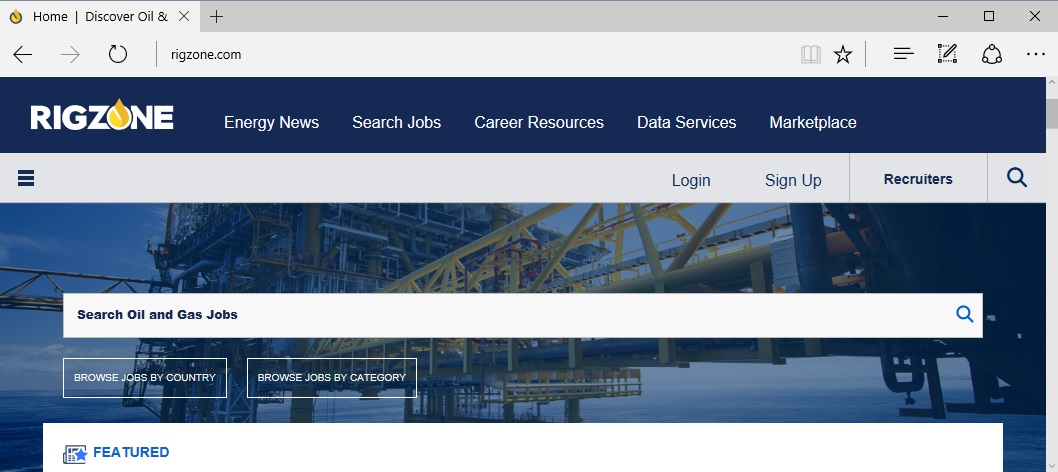Minimize the browser window
Viewport: 1058px width, 472px height.
(x=943, y=16)
